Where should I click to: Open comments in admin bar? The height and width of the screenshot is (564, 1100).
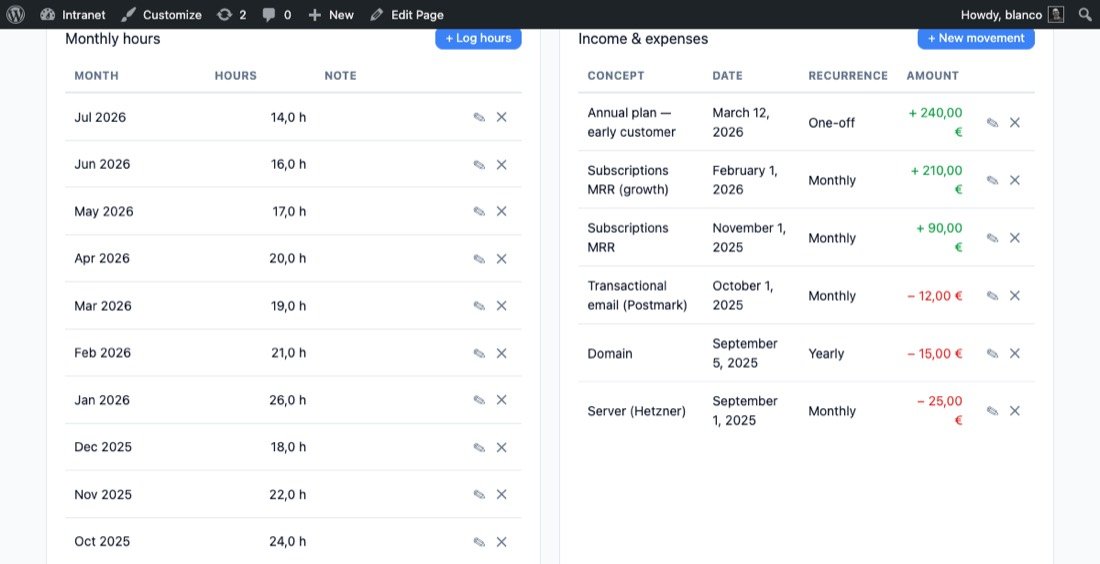pyautogui.click(x=277, y=14)
